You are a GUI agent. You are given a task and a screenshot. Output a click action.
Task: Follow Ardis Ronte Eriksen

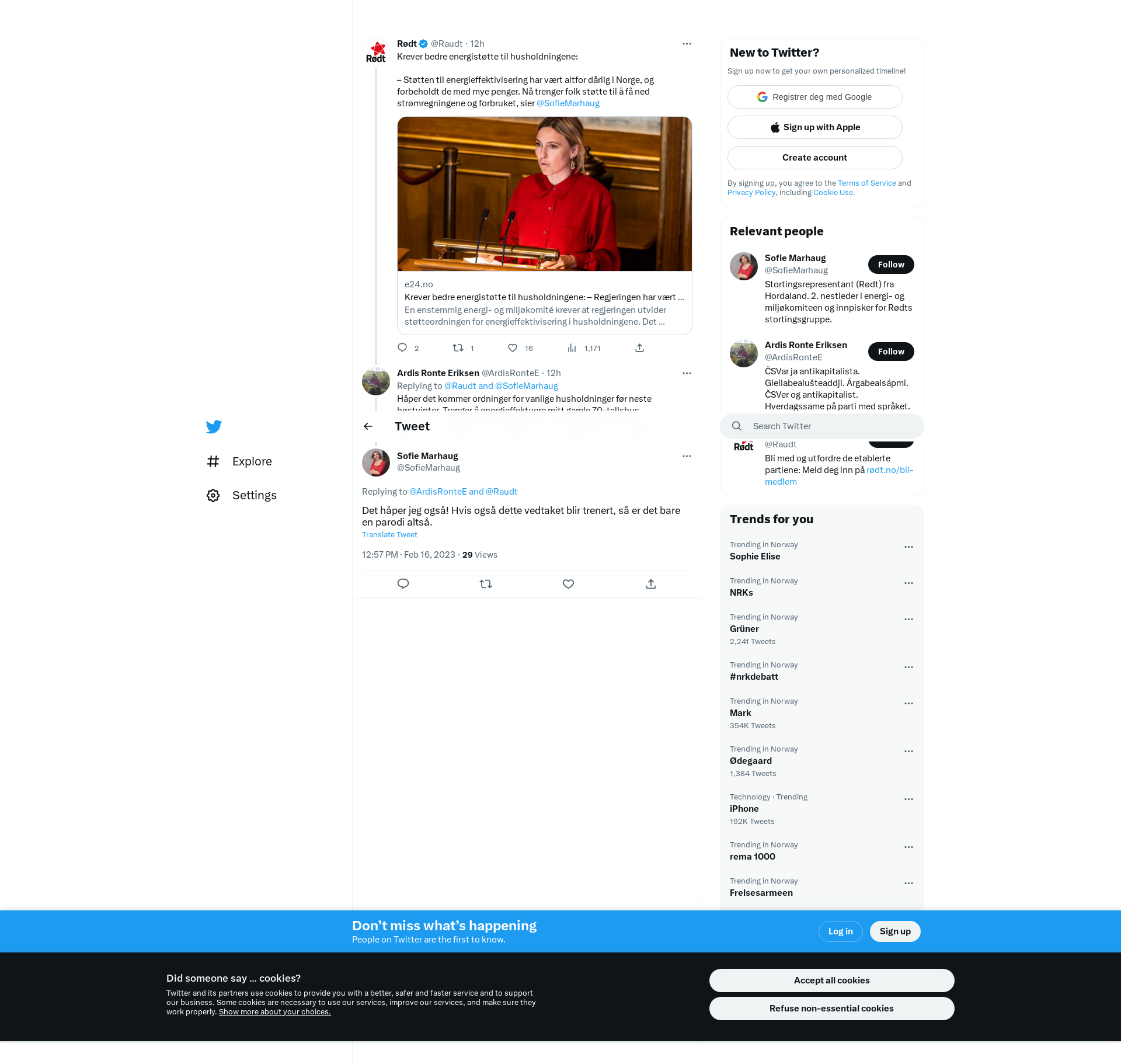(x=891, y=352)
